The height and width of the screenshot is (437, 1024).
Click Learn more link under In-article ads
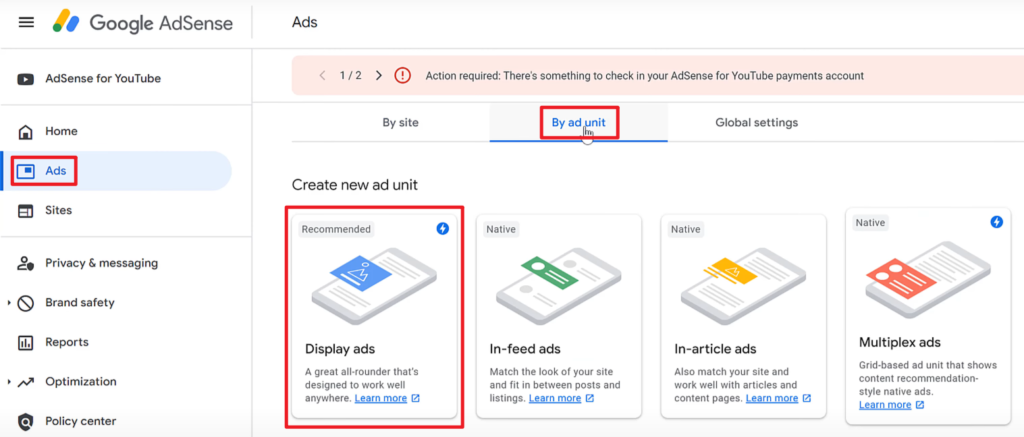tap(772, 398)
